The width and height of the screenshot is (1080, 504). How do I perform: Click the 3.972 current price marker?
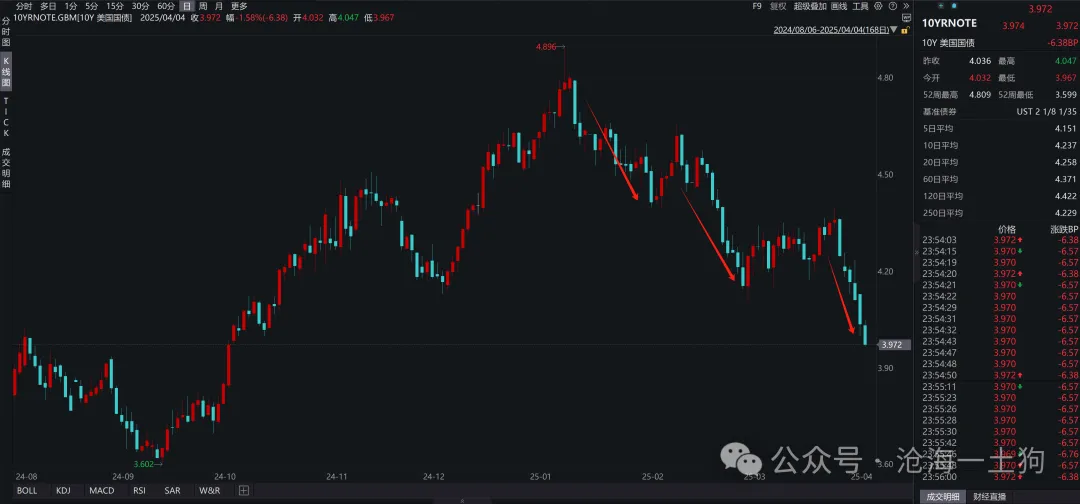click(x=892, y=345)
